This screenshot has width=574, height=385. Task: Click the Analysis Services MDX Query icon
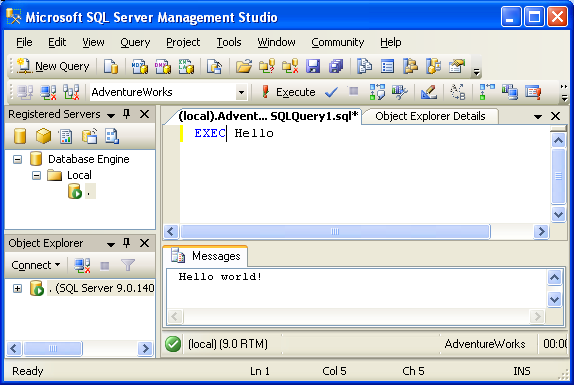[139, 66]
